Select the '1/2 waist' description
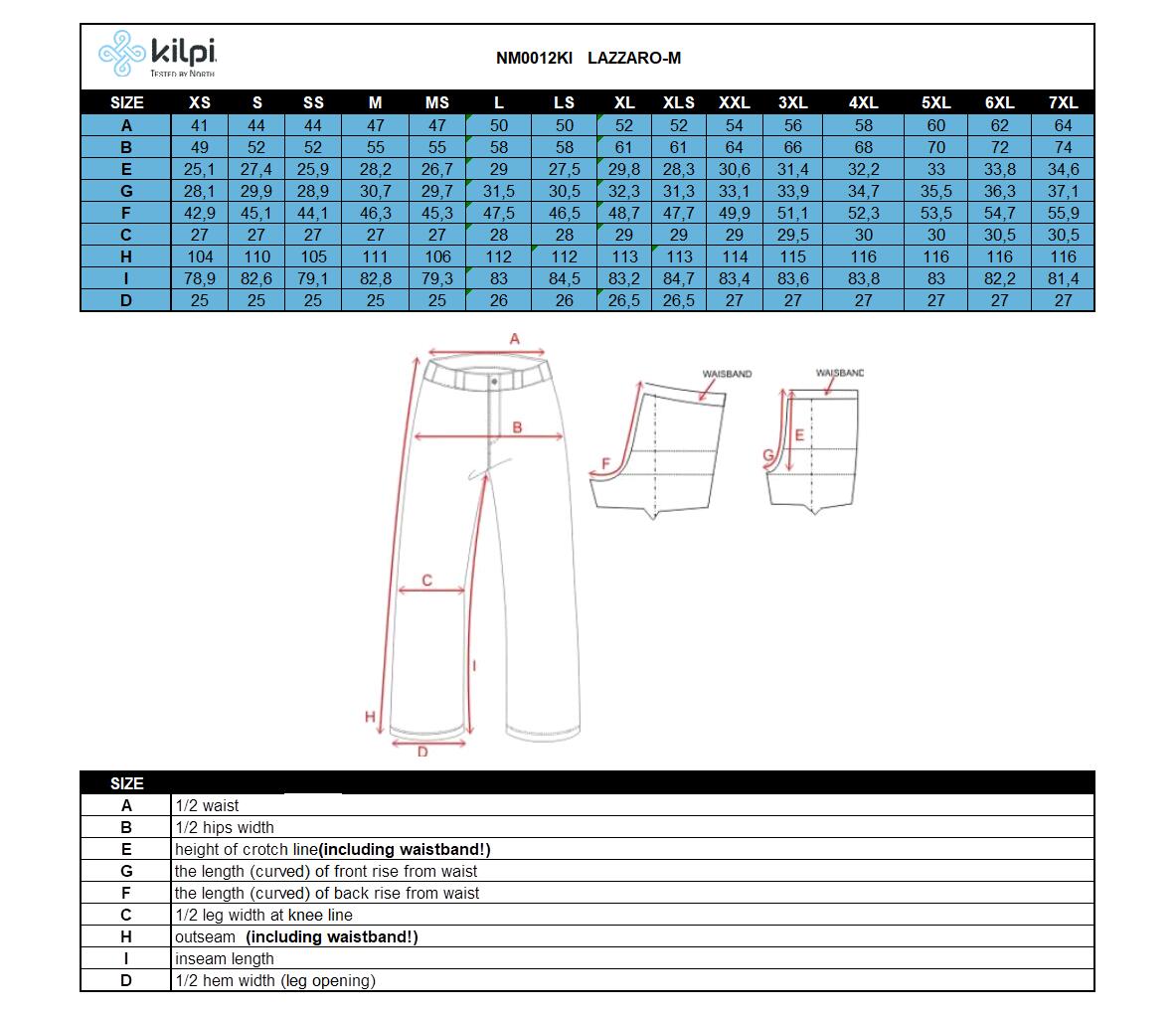This screenshot has height=1015, width=1176. point(207,805)
